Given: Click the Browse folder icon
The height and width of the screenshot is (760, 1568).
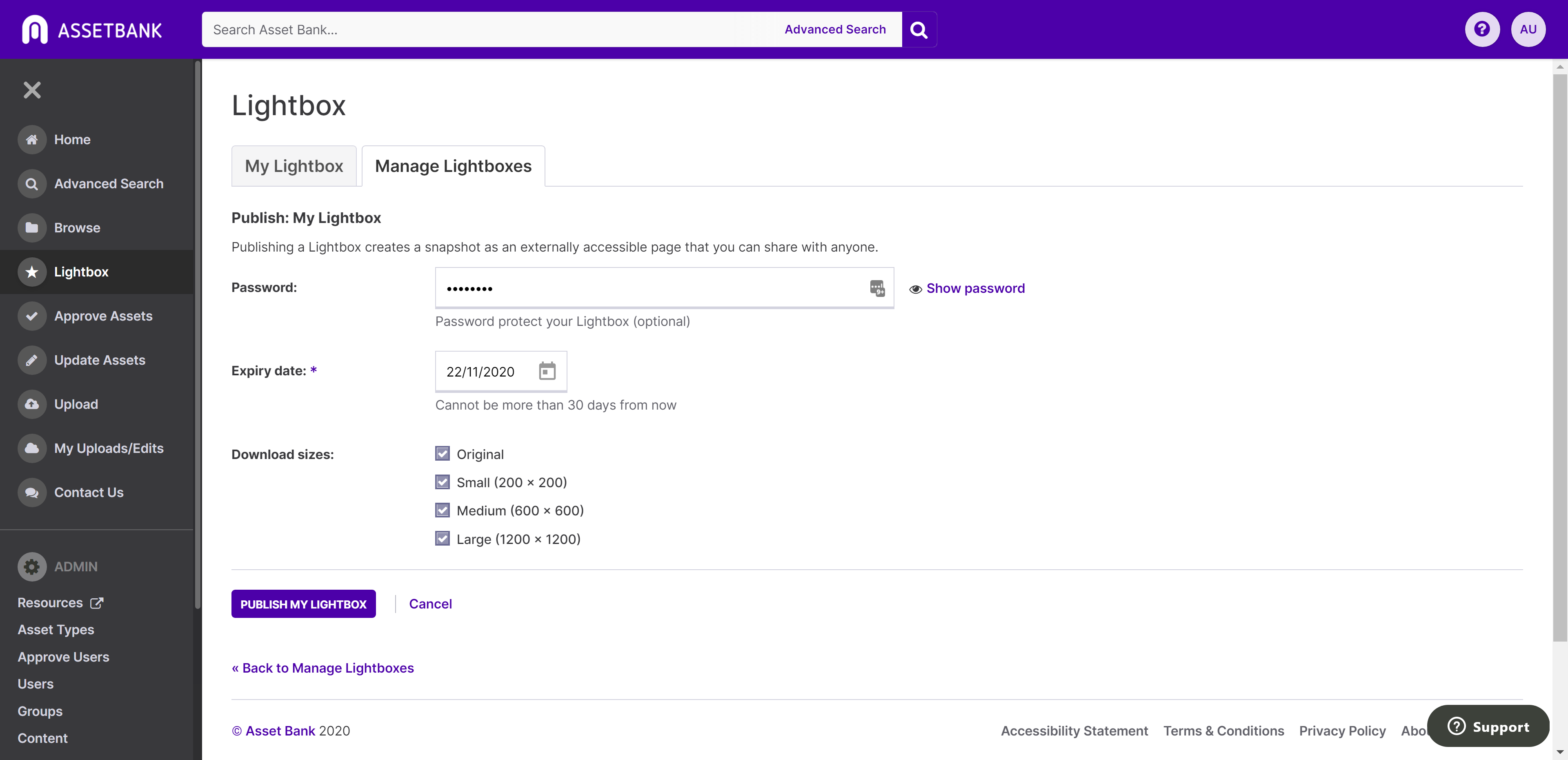Looking at the screenshot, I should [x=32, y=228].
